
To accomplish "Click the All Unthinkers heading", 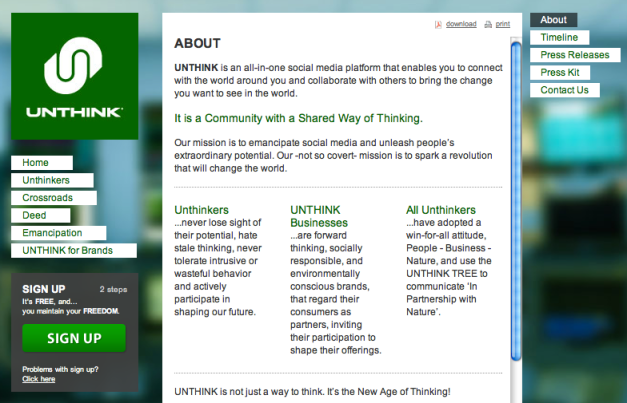I will pos(441,210).
